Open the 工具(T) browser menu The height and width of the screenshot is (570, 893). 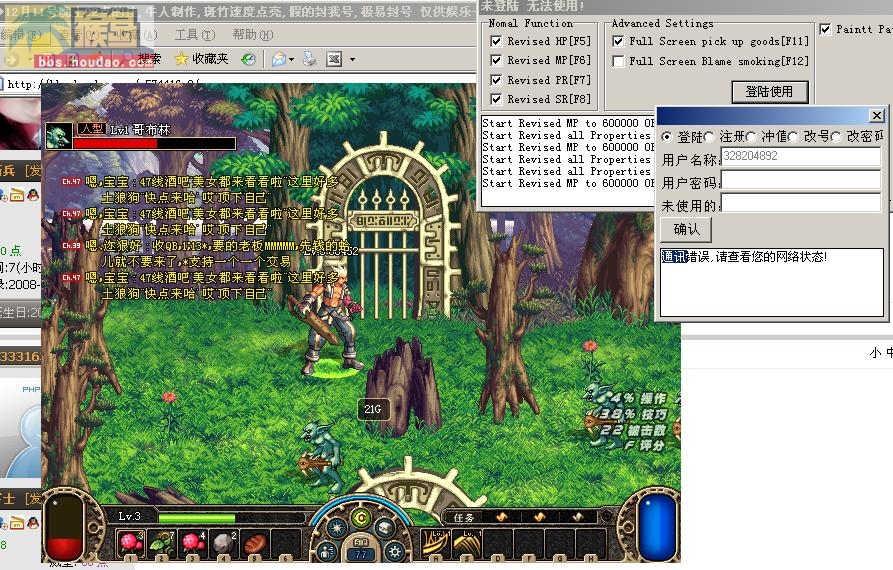[195, 35]
